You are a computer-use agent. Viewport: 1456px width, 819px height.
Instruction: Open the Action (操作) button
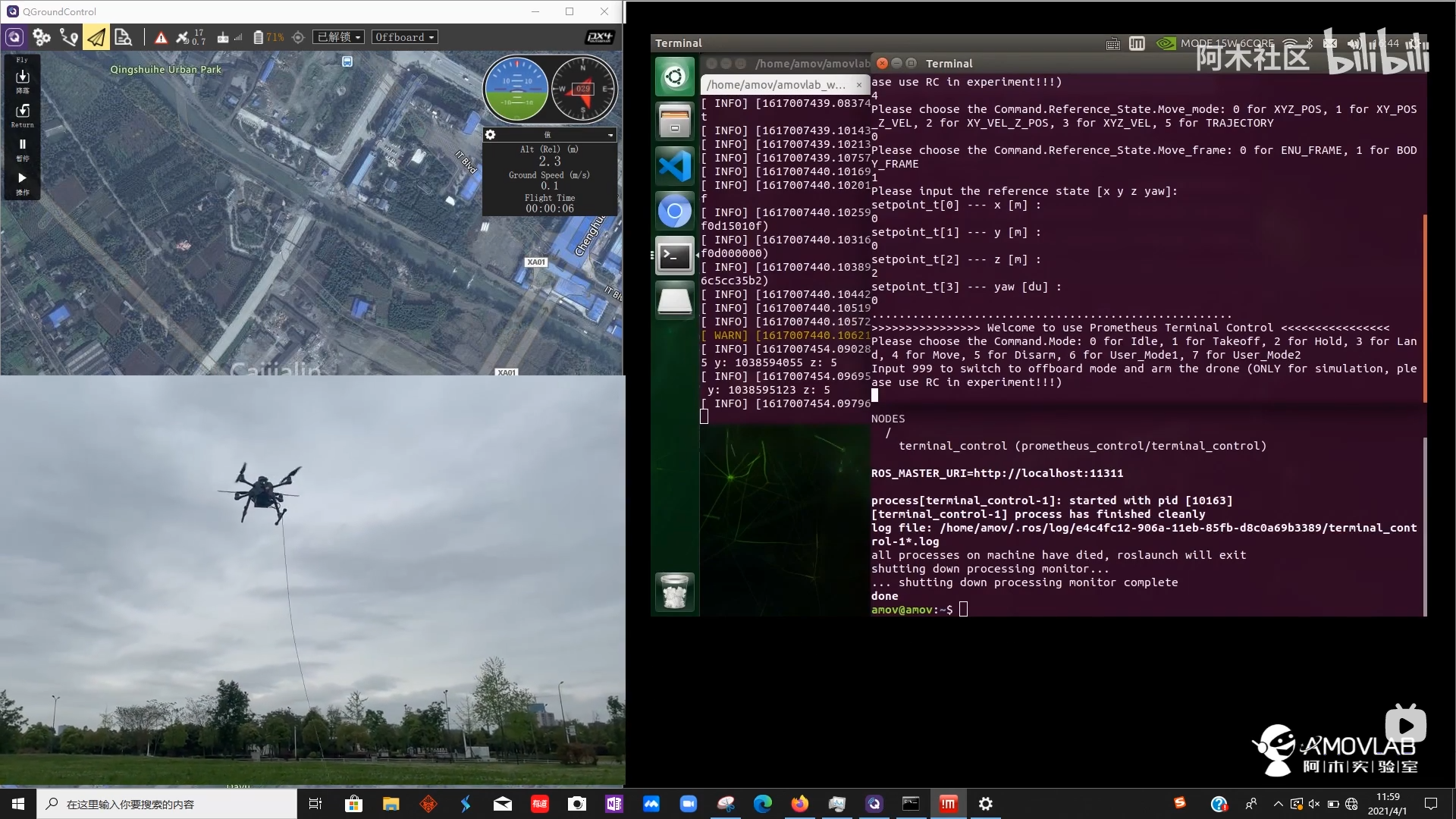click(x=23, y=184)
